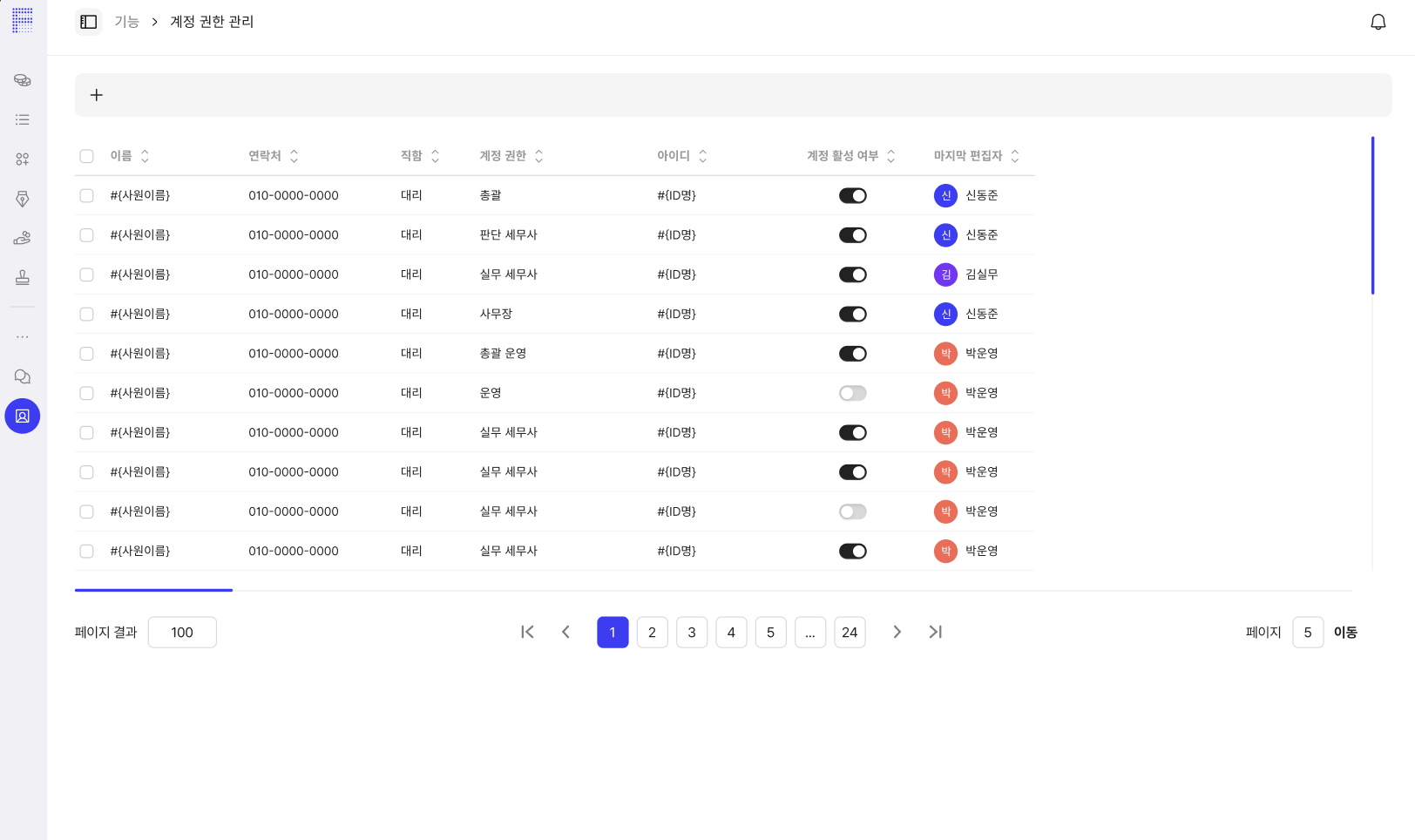Disable account toggle for 판단 세무사 row
Screen dimensions: 1415x840
(852, 235)
